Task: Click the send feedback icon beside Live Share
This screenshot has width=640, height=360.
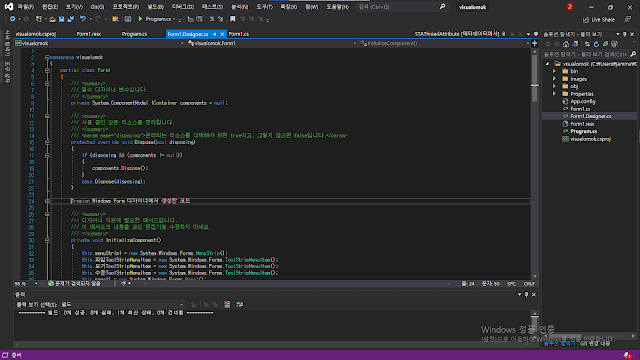Action: (628, 19)
